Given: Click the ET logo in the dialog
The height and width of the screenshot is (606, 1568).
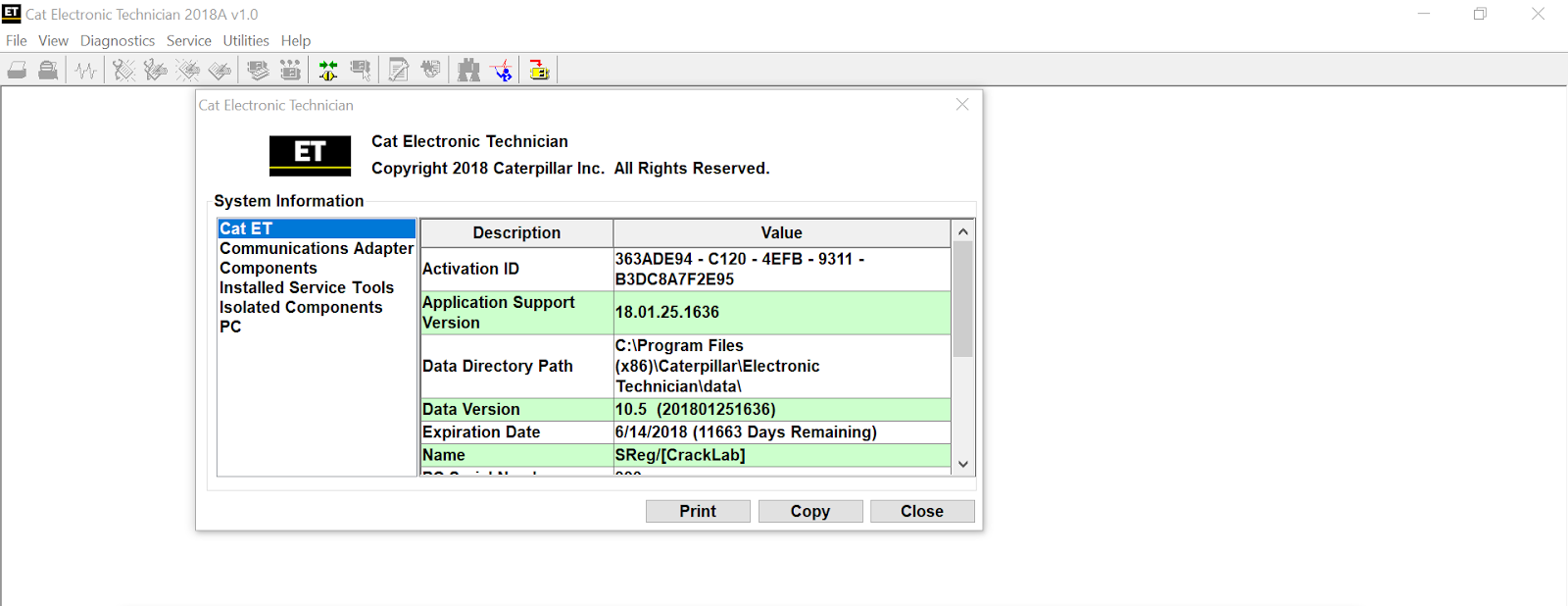Looking at the screenshot, I should (x=310, y=155).
